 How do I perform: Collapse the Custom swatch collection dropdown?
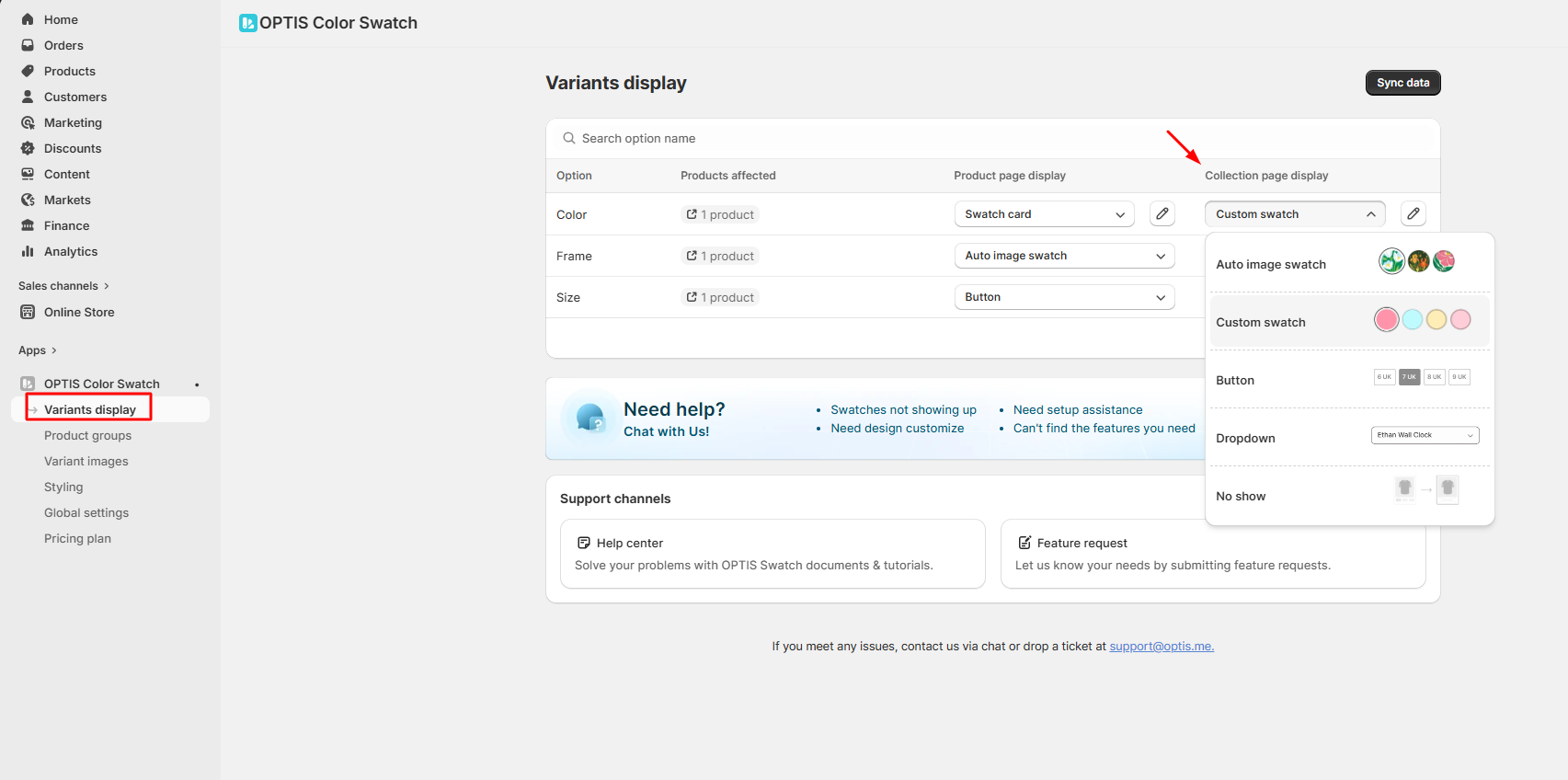1295,213
